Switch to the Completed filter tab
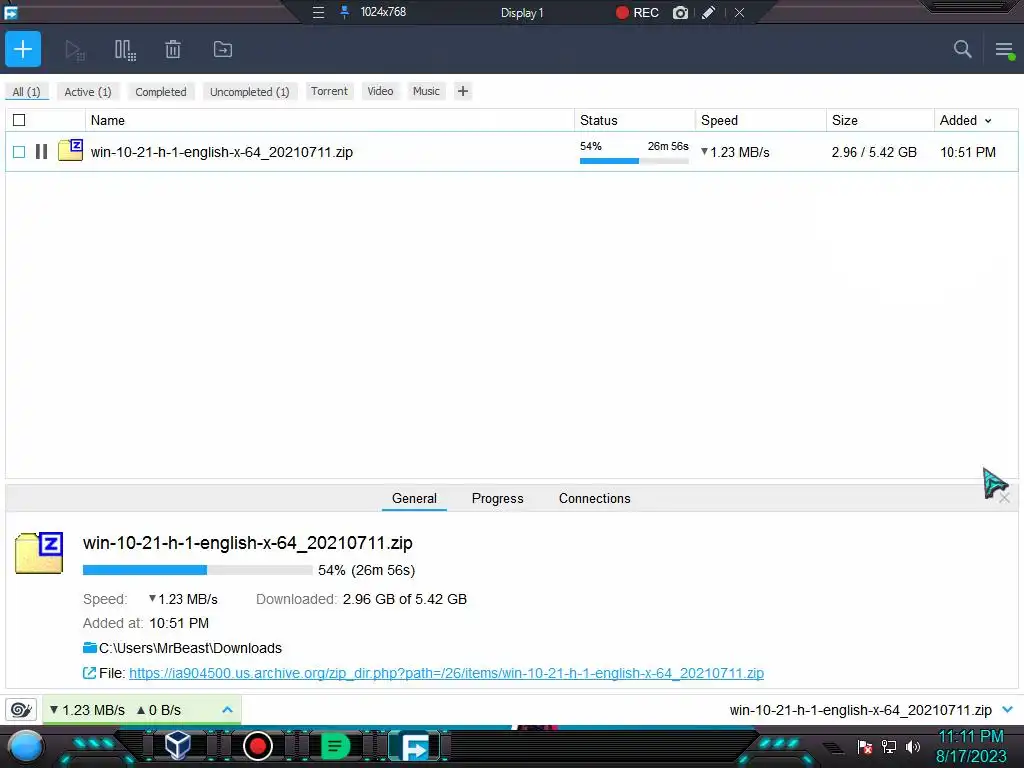Viewport: 1024px width, 768px height. click(x=161, y=91)
